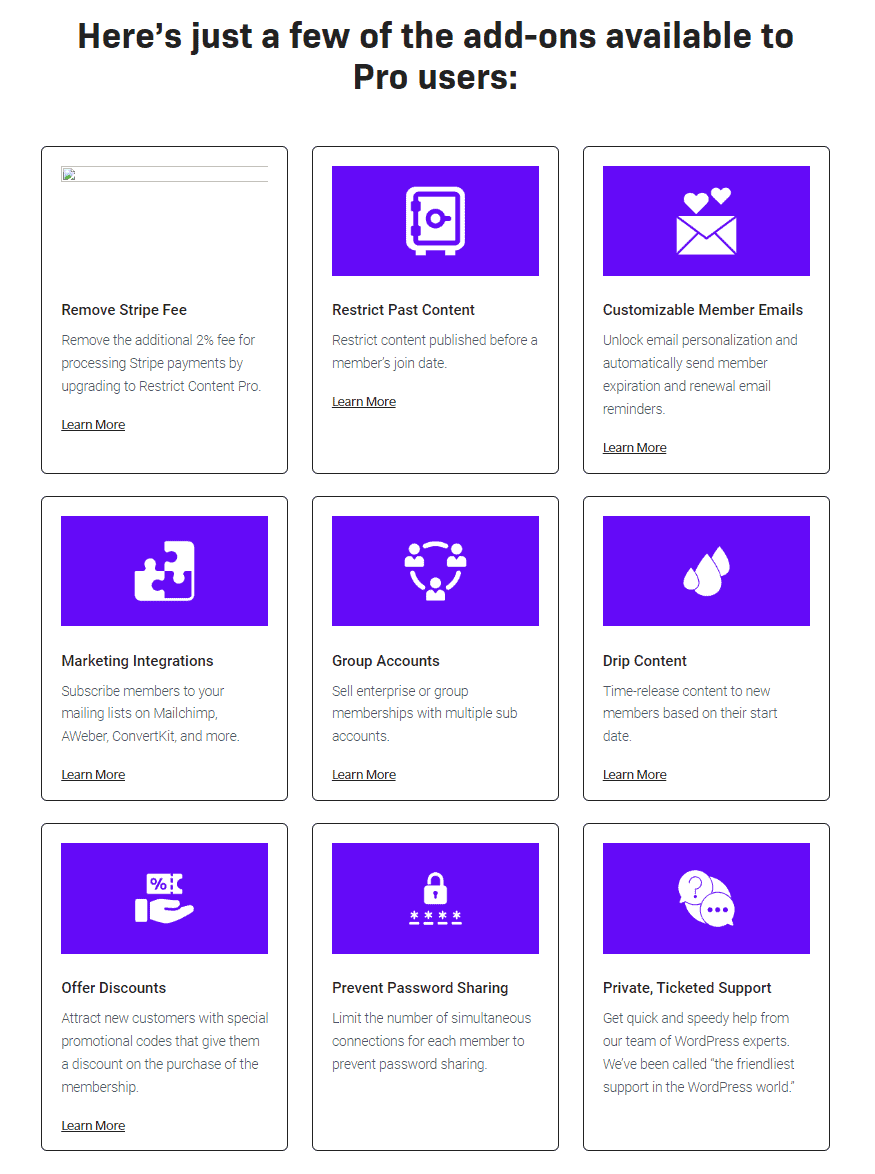
Task: Click the padlock icon for Prevent Password Sharing
Action: (435, 898)
